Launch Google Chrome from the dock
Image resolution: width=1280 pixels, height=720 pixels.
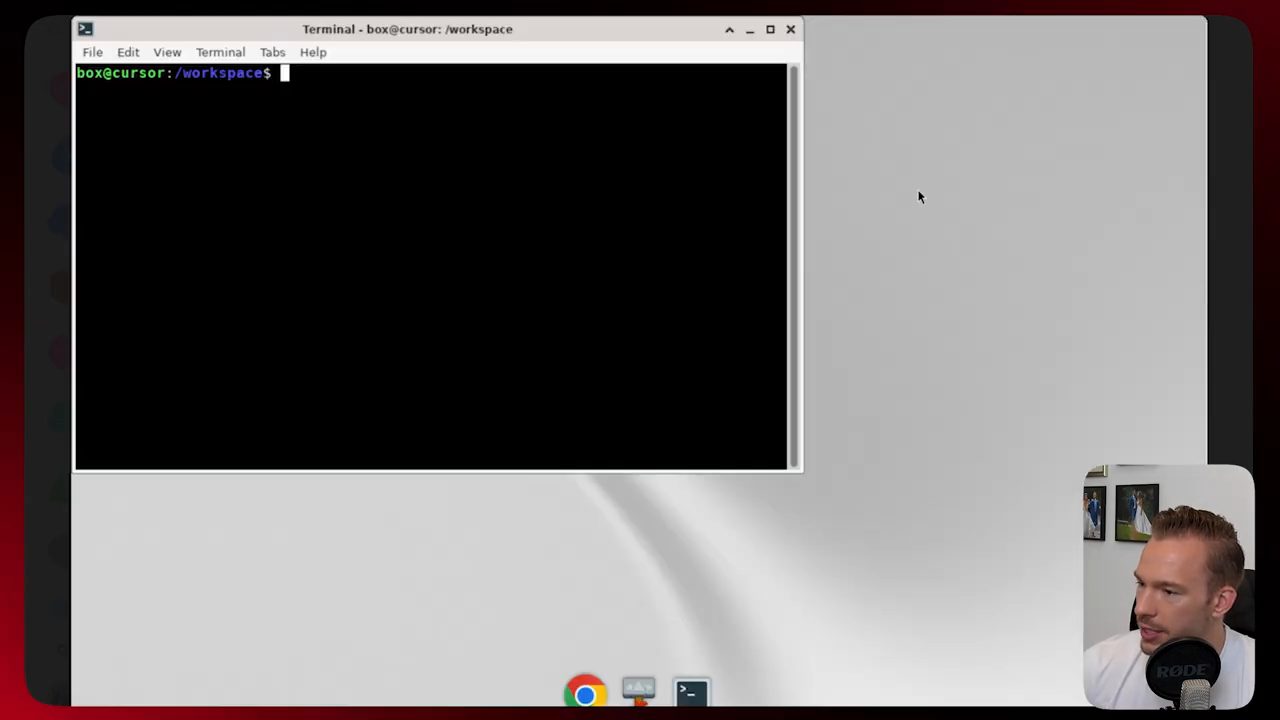(585, 692)
